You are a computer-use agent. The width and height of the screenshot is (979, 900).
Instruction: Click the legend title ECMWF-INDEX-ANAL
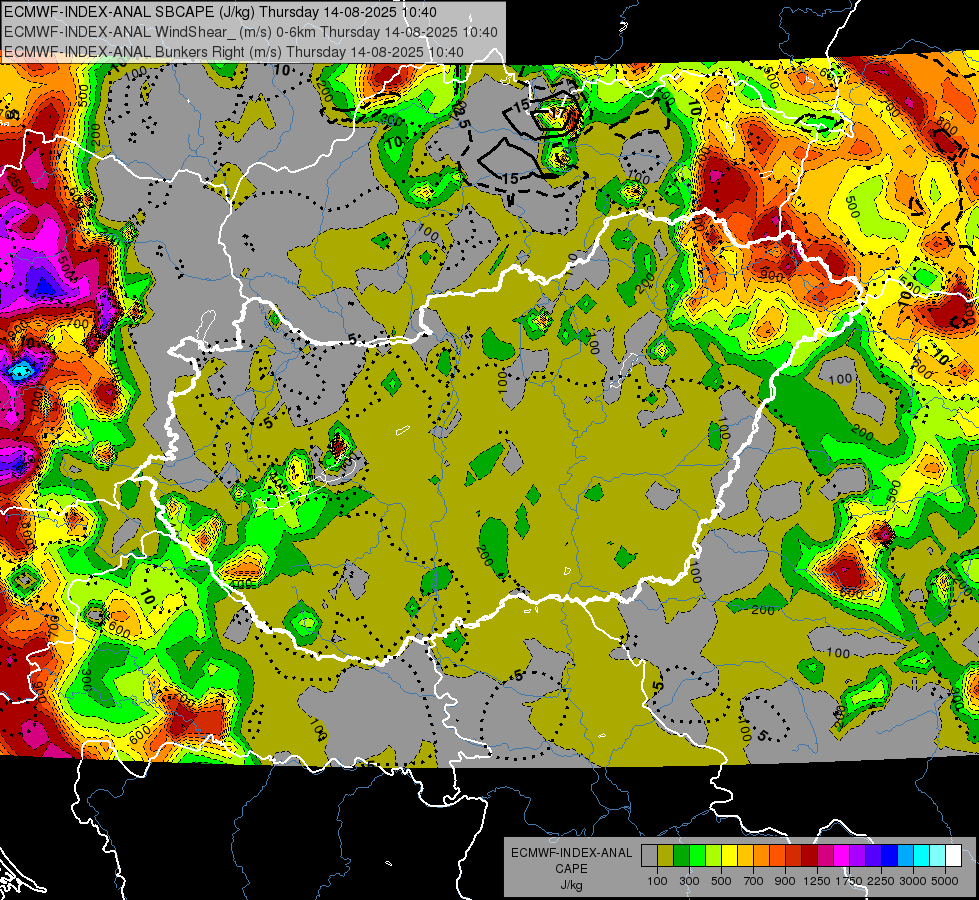tap(572, 853)
